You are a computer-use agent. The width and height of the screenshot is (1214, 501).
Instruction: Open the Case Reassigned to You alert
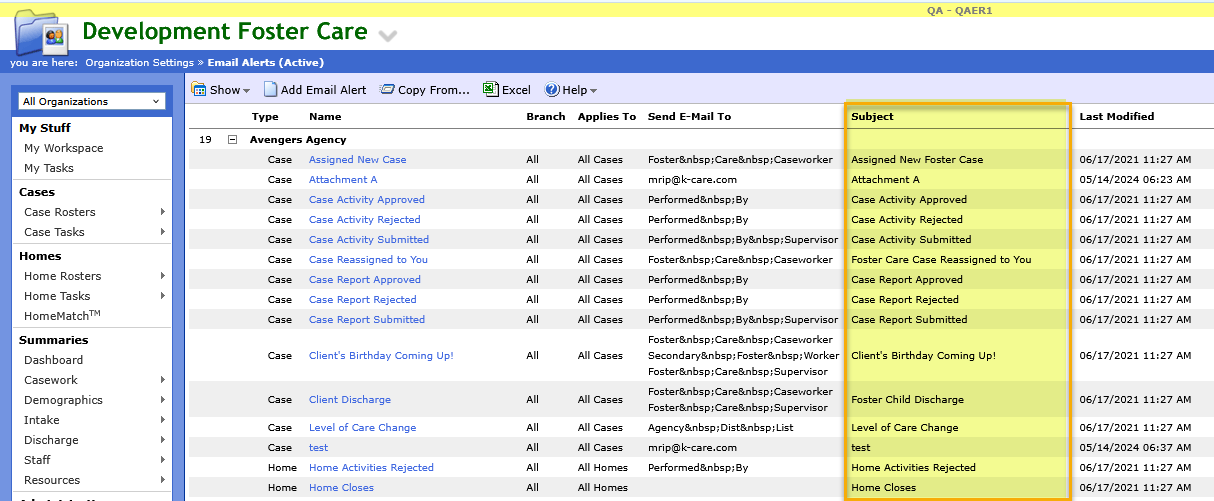(368, 260)
